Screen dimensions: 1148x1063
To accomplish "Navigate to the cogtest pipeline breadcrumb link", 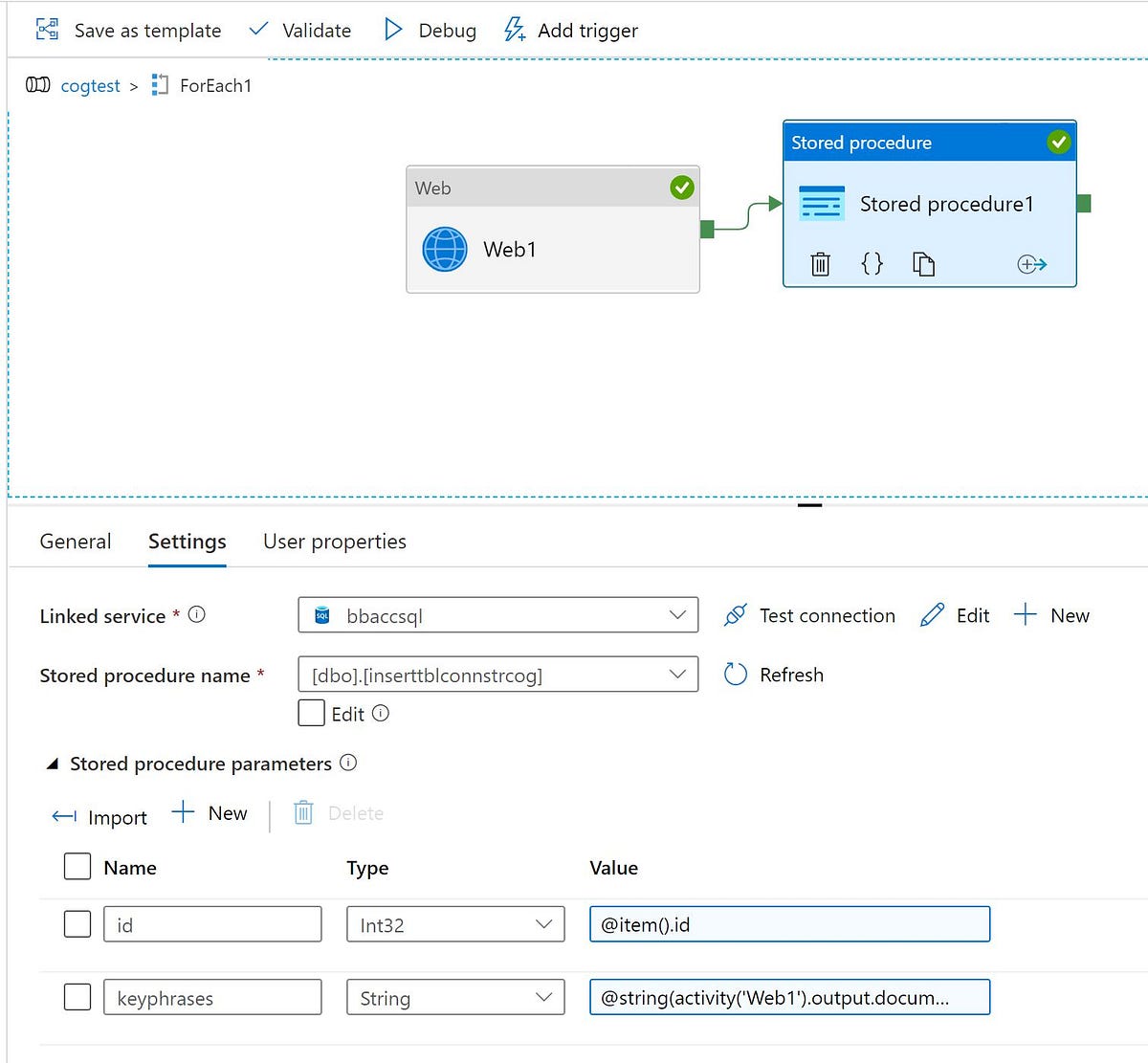I will click(90, 85).
